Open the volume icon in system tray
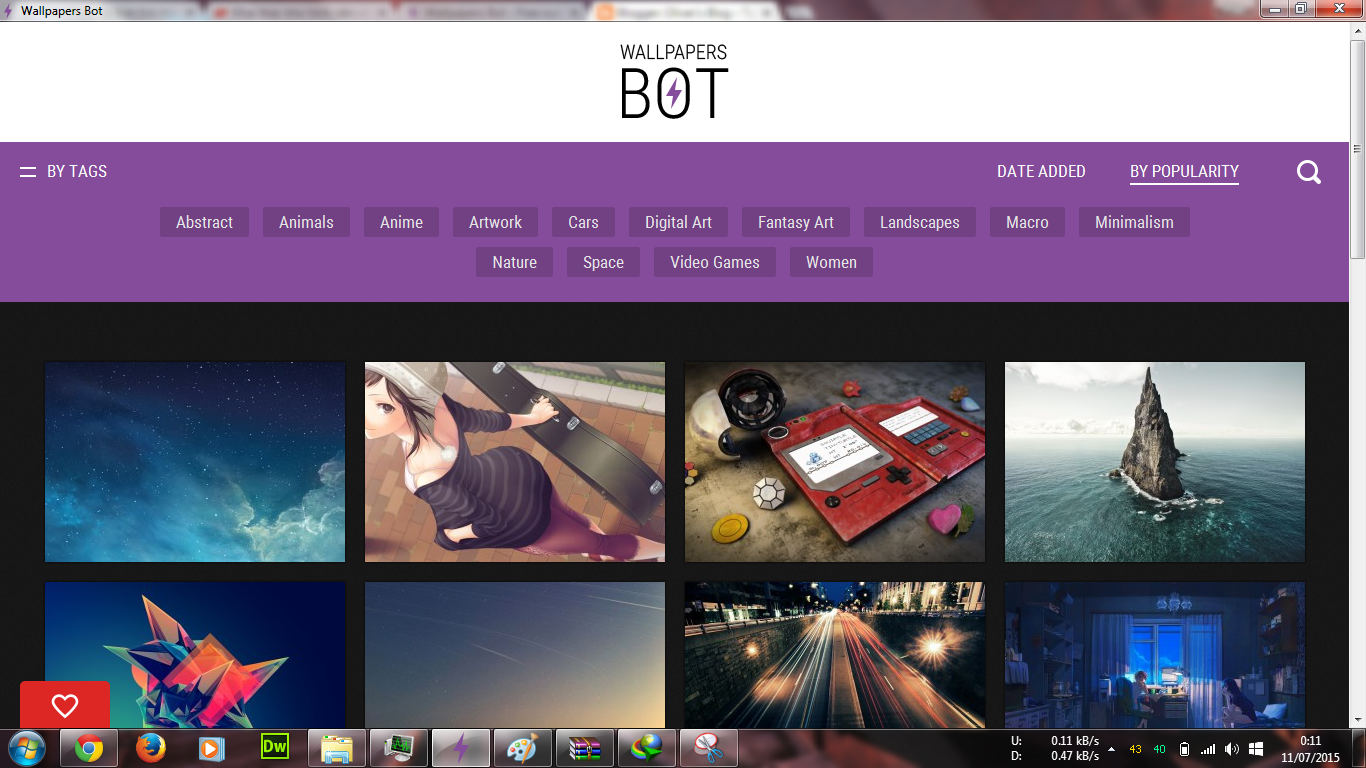The width and height of the screenshot is (1366, 768). click(1230, 748)
